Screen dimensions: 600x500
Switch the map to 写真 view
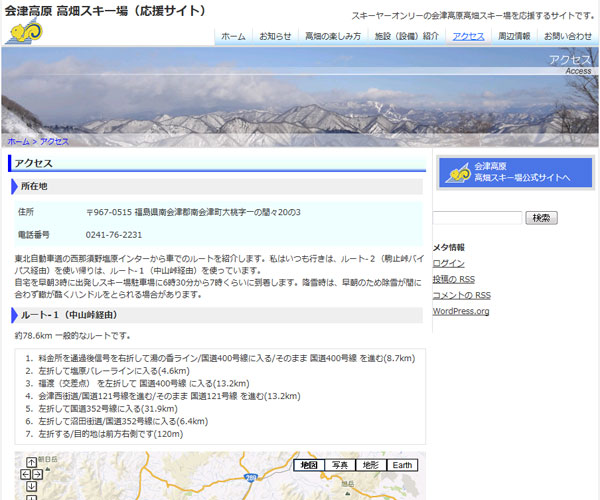[x=340, y=465]
